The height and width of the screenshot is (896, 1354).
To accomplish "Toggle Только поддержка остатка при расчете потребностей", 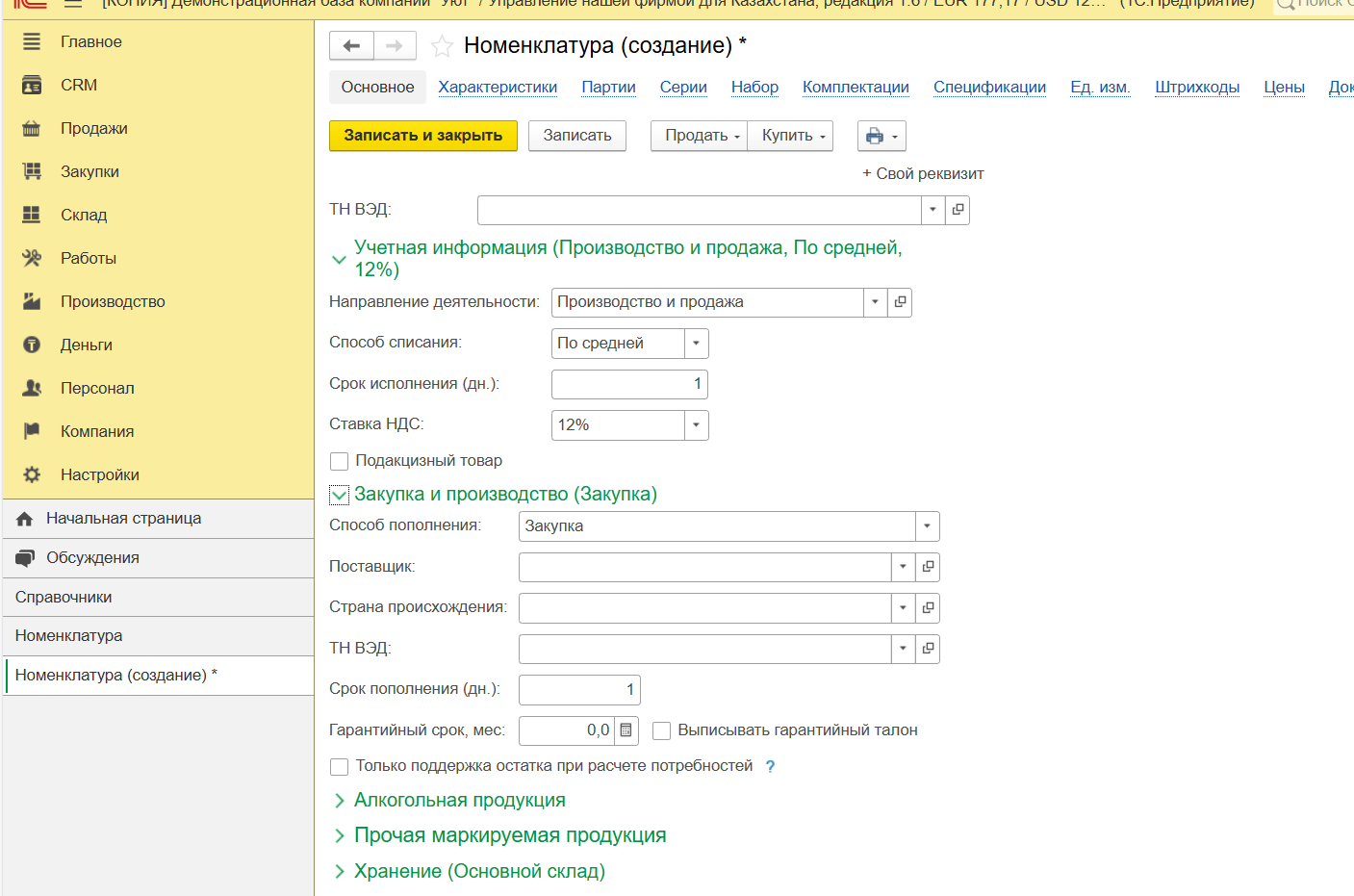I will (339, 766).
